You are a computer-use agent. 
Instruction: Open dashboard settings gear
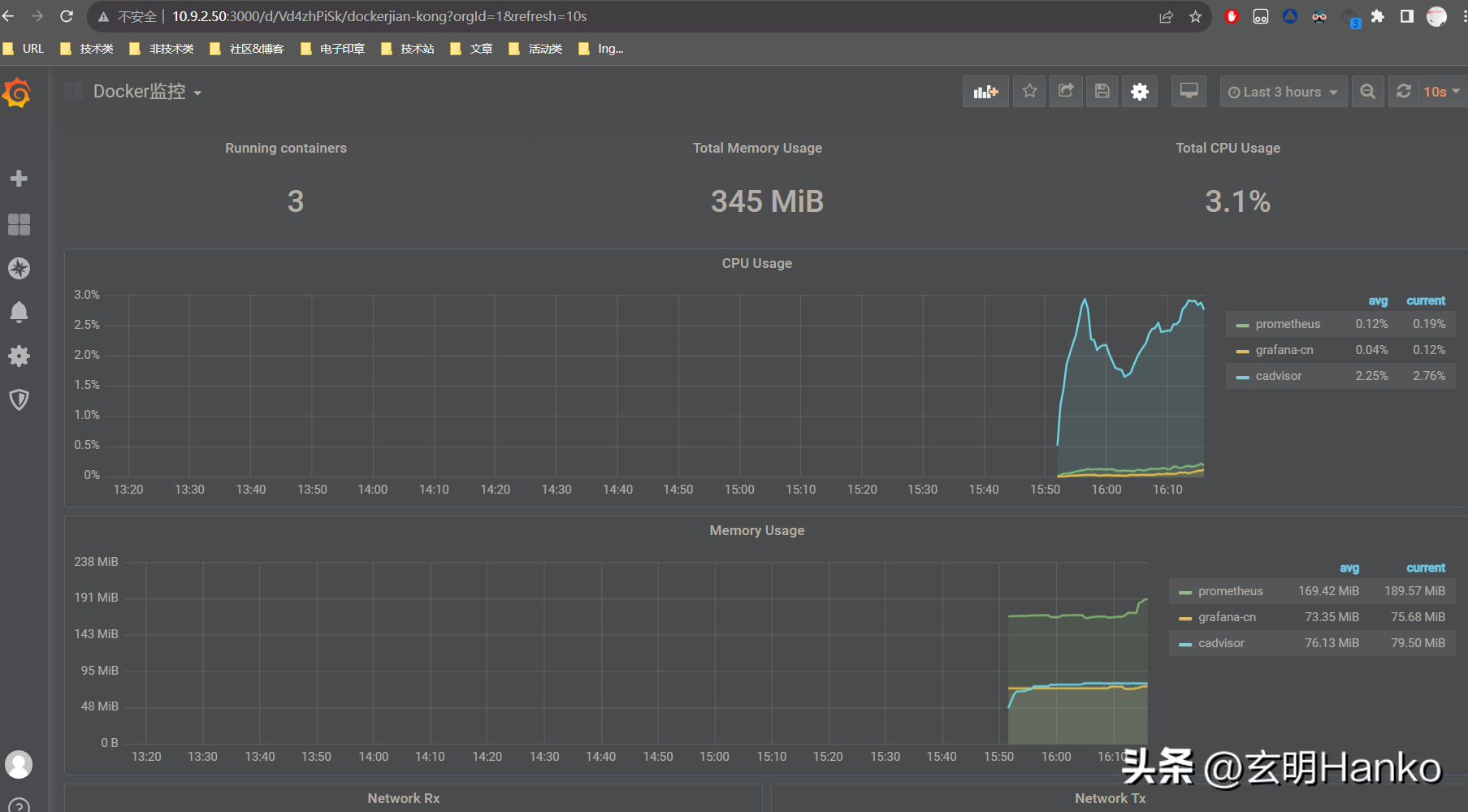click(x=1140, y=92)
